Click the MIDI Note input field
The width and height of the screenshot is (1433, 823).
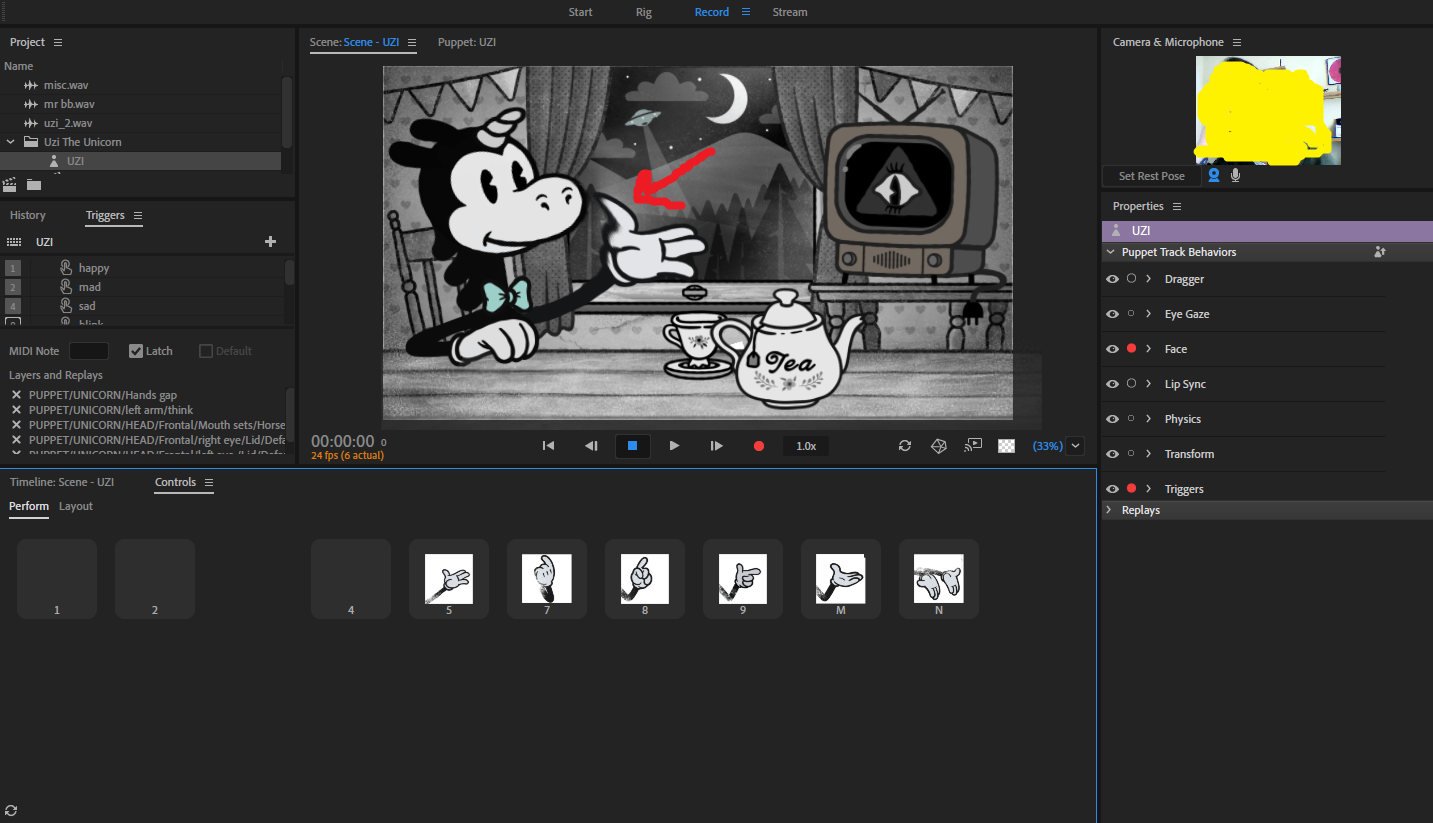(x=89, y=351)
